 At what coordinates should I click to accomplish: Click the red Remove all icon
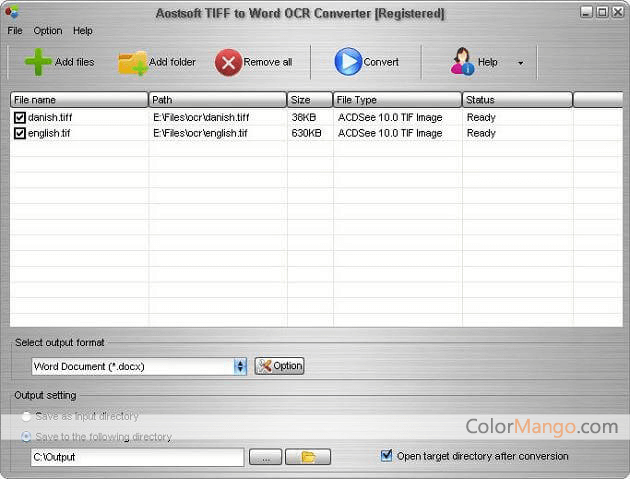[x=228, y=63]
